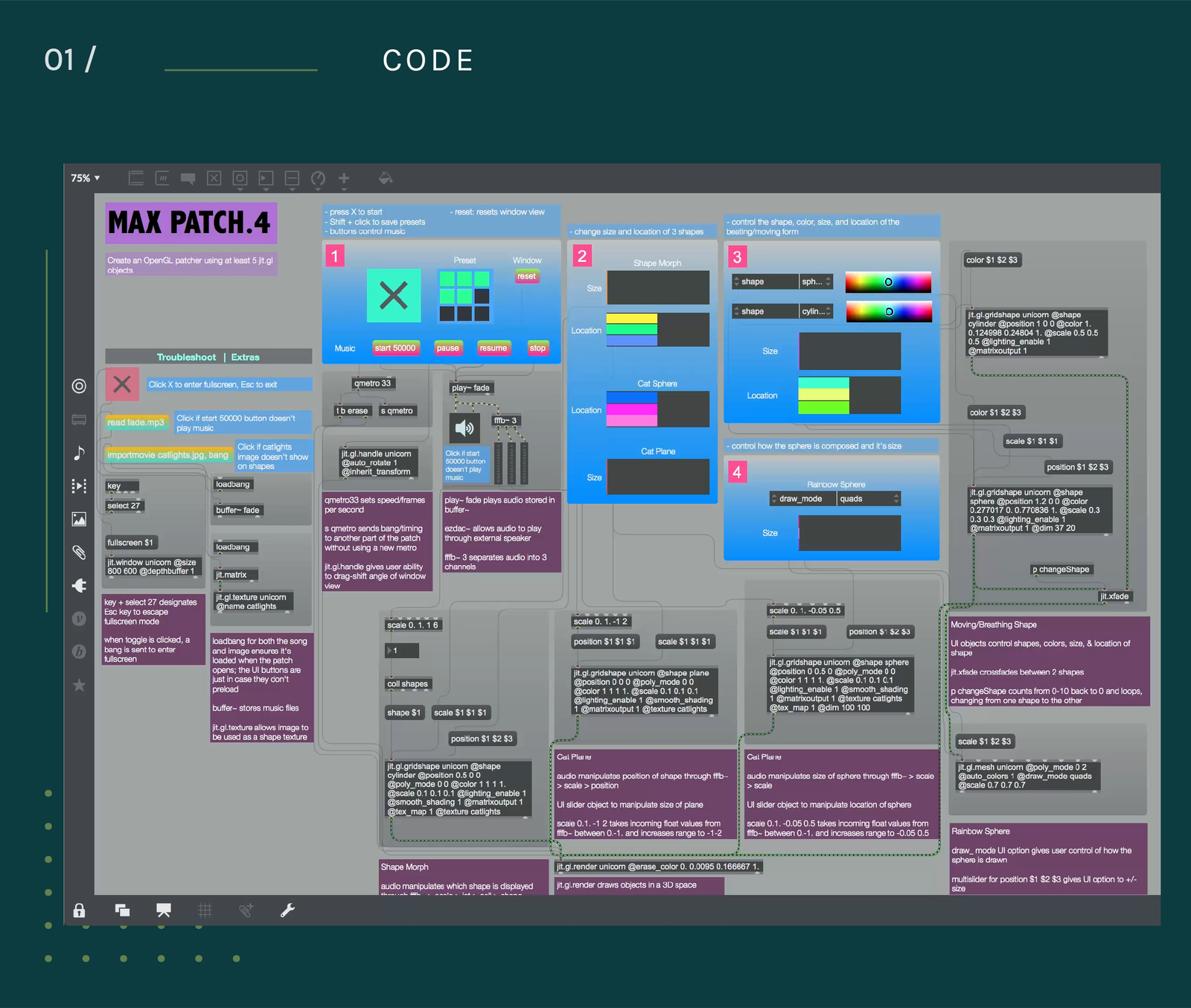Lock the patcher with the padlock icon
This screenshot has height=1008, width=1191.
(79, 910)
